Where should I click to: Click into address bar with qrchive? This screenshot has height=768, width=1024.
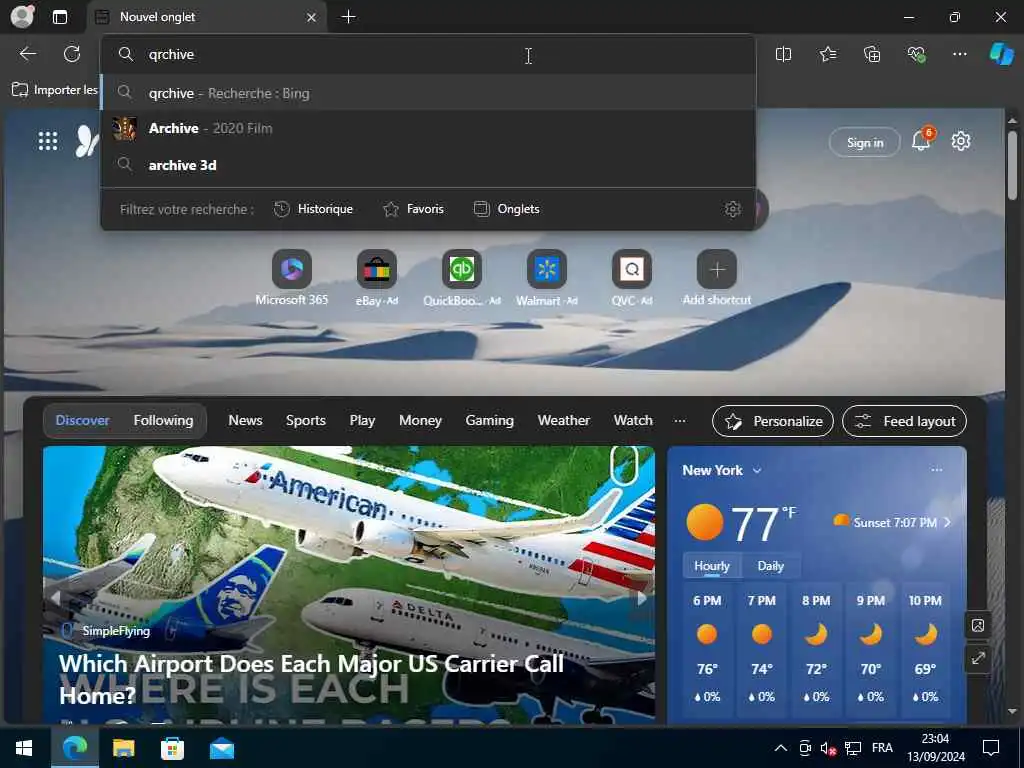(428, 54)
